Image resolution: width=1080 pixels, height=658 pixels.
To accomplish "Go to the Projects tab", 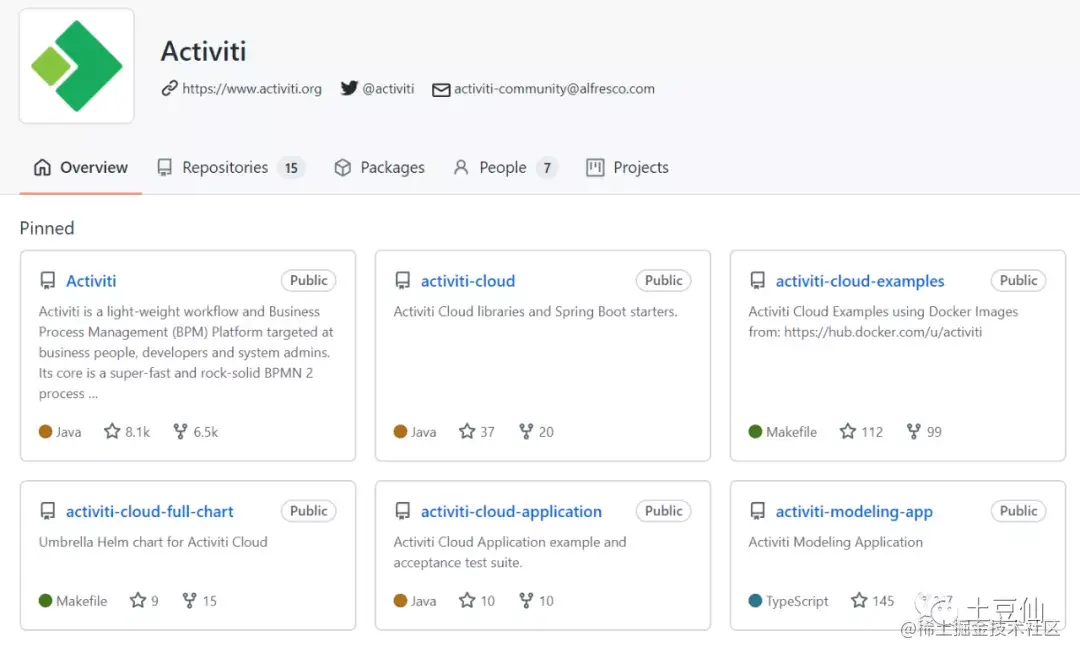I will [627, 167].
